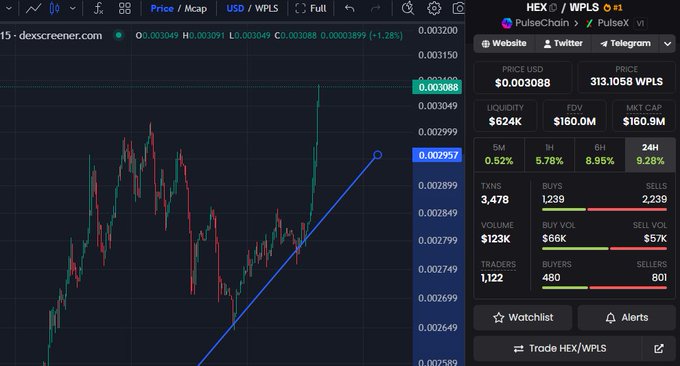Open Alerts for this pair

[x=626, y=317]
